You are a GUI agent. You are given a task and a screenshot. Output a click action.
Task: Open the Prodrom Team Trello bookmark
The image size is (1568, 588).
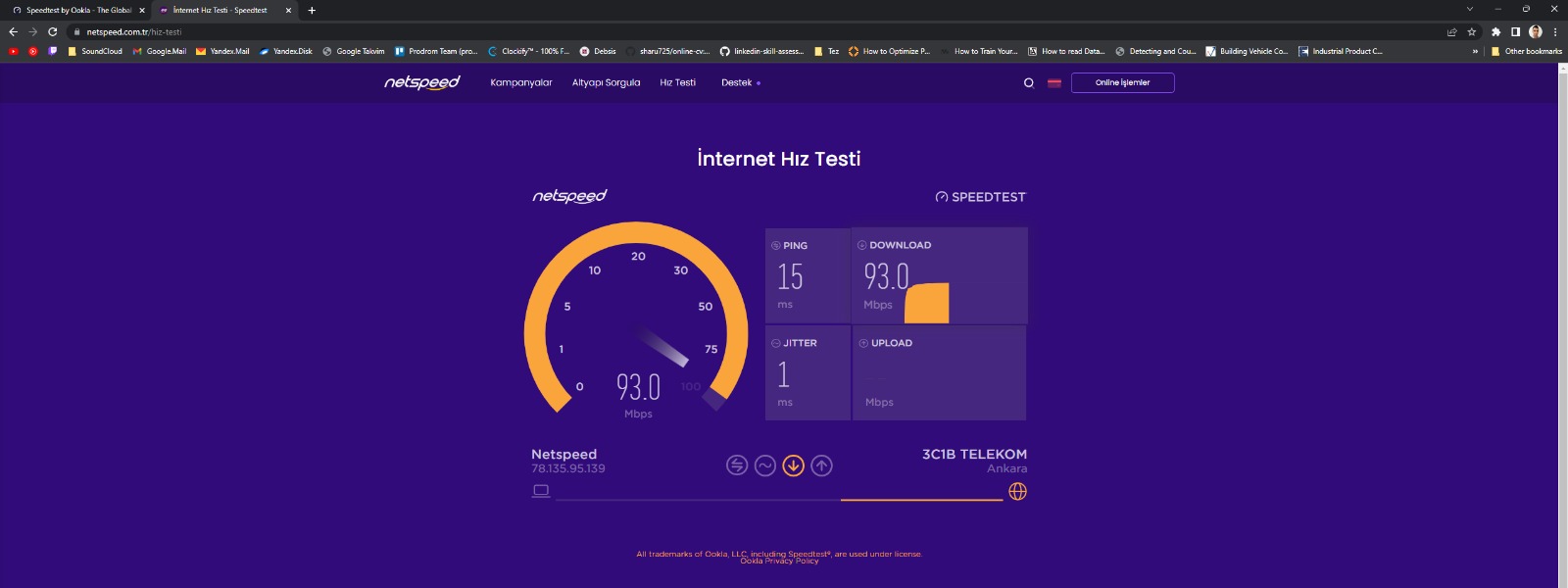pyautogui.click(x=435, y=51)
